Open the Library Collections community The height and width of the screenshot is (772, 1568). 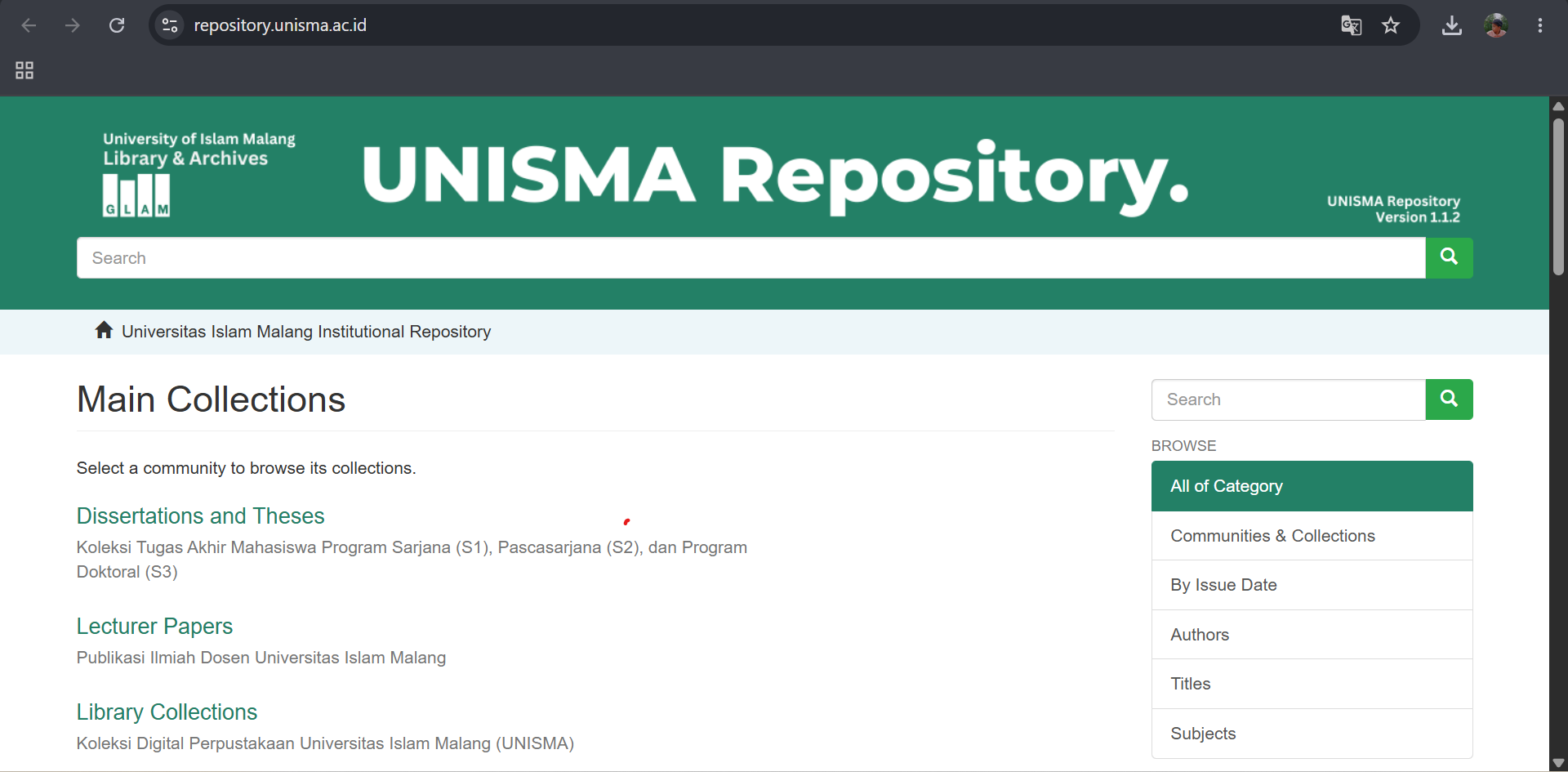[x=167, y=712]
